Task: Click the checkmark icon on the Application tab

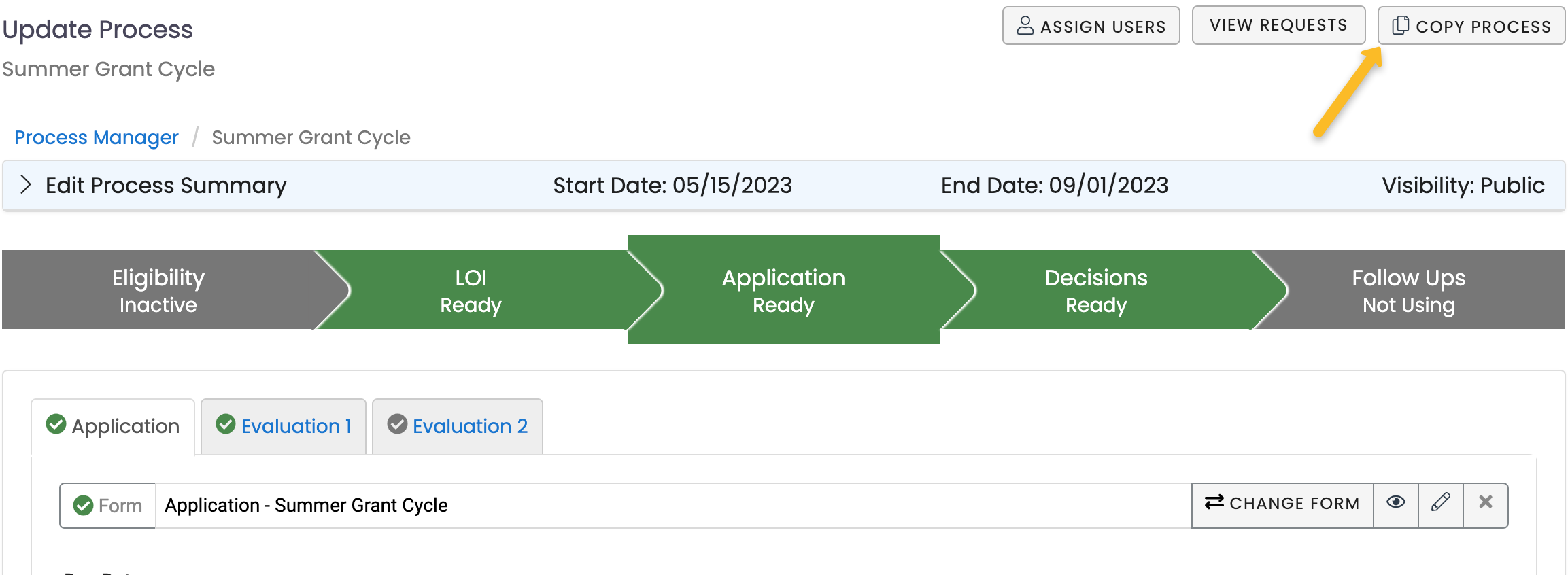Action: click(57, 425)
